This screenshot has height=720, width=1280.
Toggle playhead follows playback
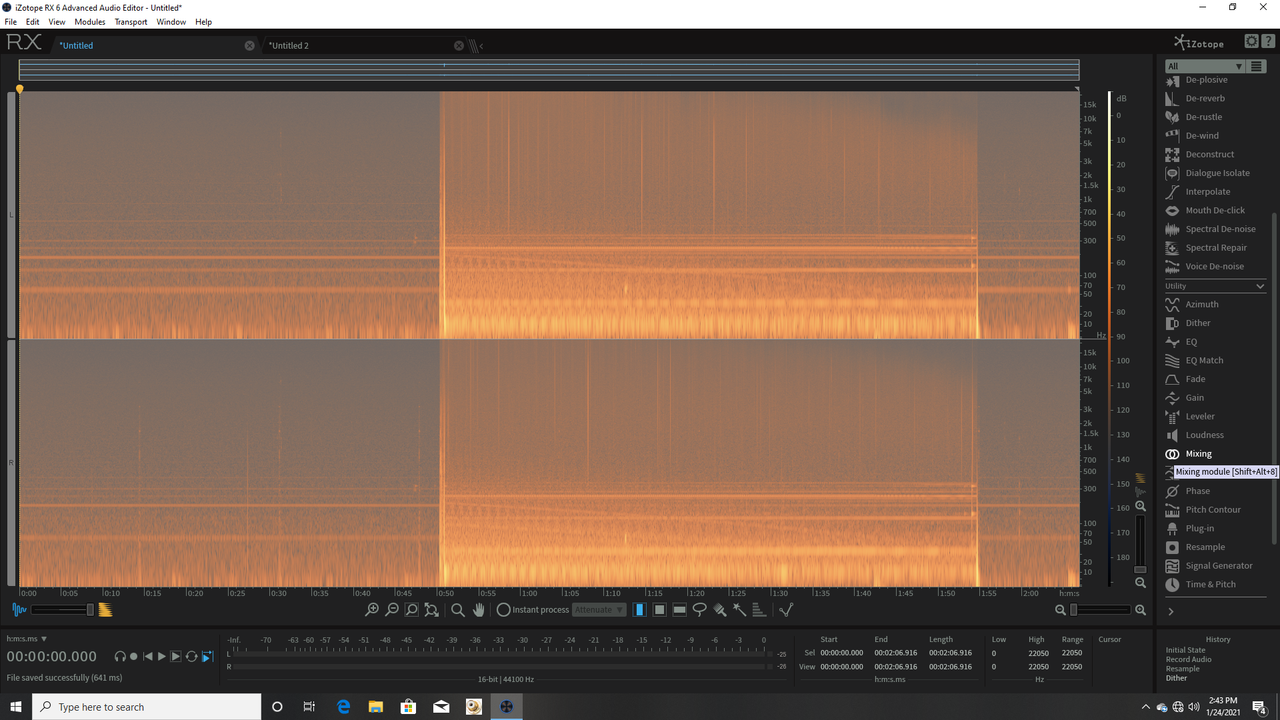pyautogui.click(x=207, y=656)
